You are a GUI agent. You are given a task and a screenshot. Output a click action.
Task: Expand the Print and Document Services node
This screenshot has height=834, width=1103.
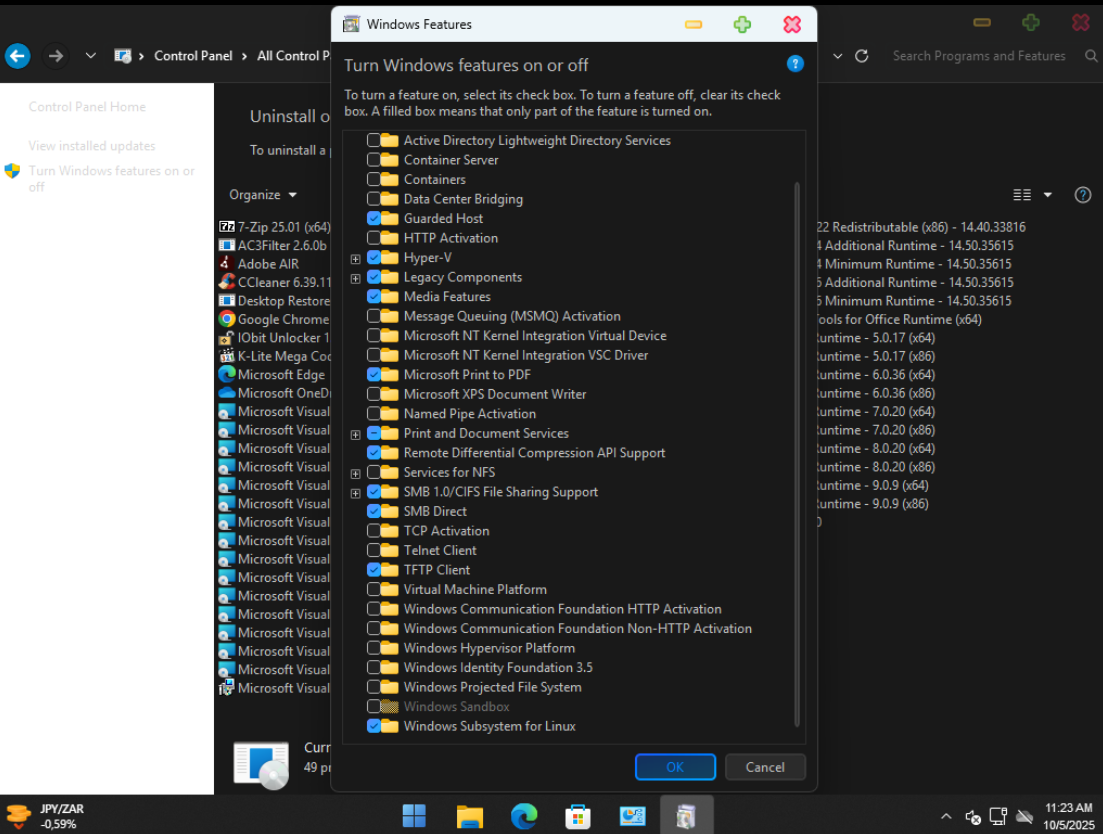click(x=355, y=434)
